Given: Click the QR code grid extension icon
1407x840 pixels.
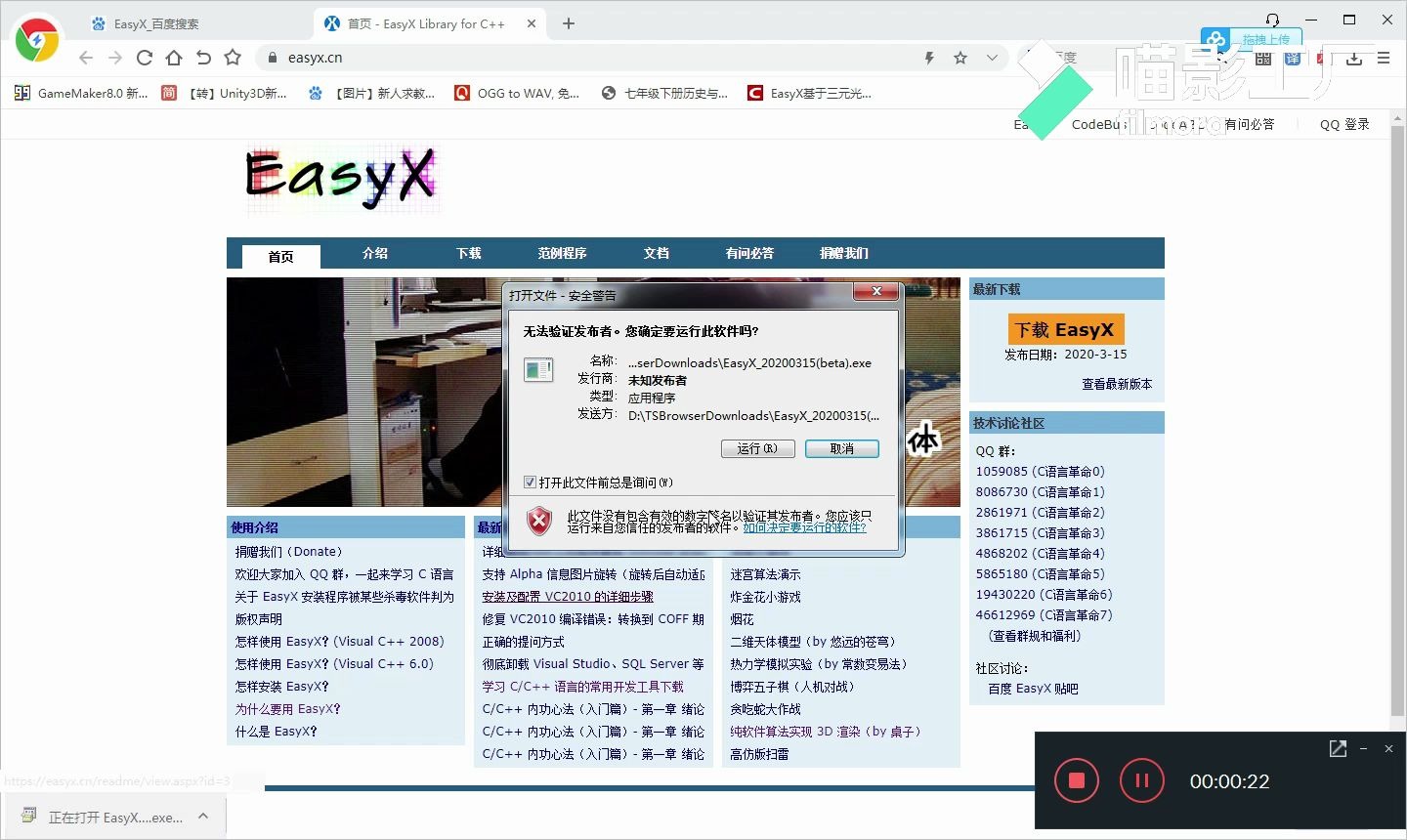Looking at the screenshot, I should tap(1263, 59).
